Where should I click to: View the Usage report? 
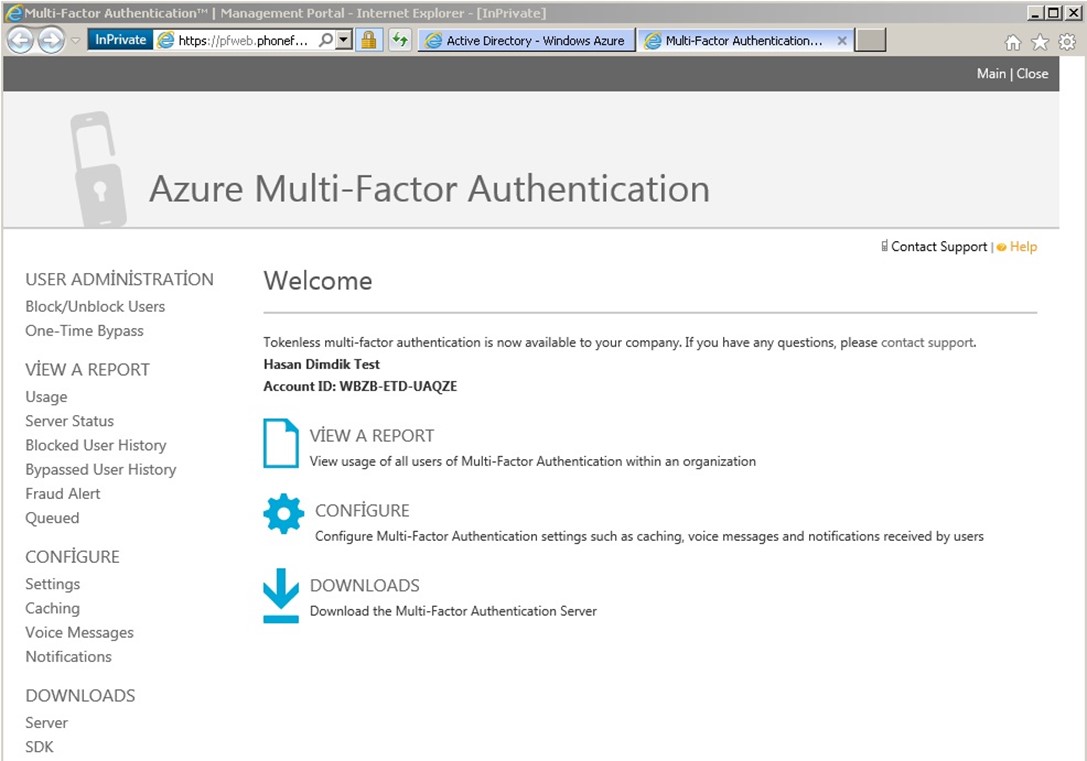pyautogui.click(x=46, y=396)
